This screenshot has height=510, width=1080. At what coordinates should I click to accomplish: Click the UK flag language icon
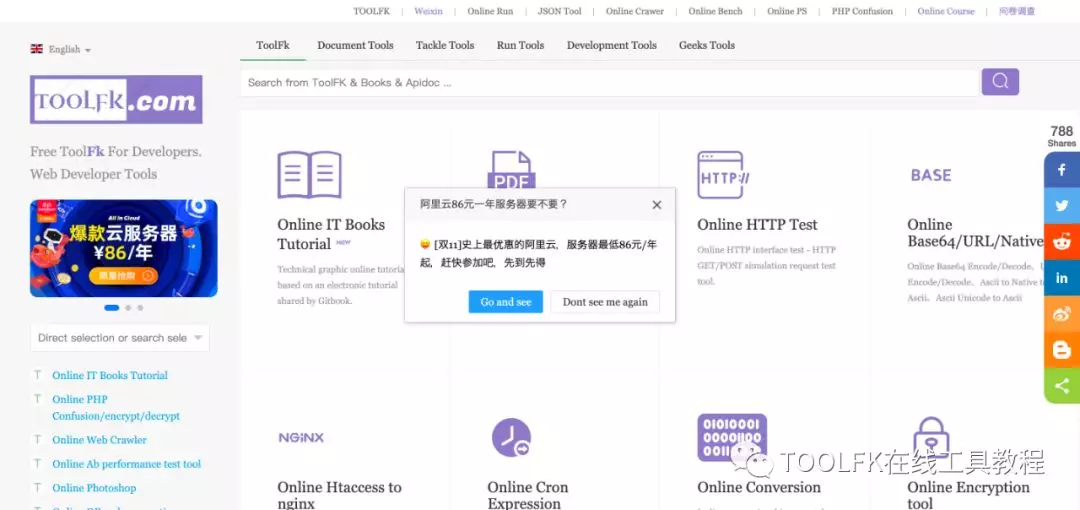pos(37,49)
